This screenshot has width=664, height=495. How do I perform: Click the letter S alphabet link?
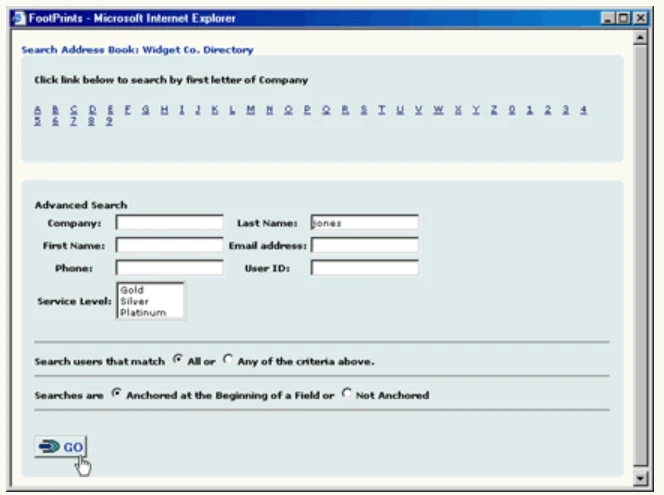coord(364,110)
